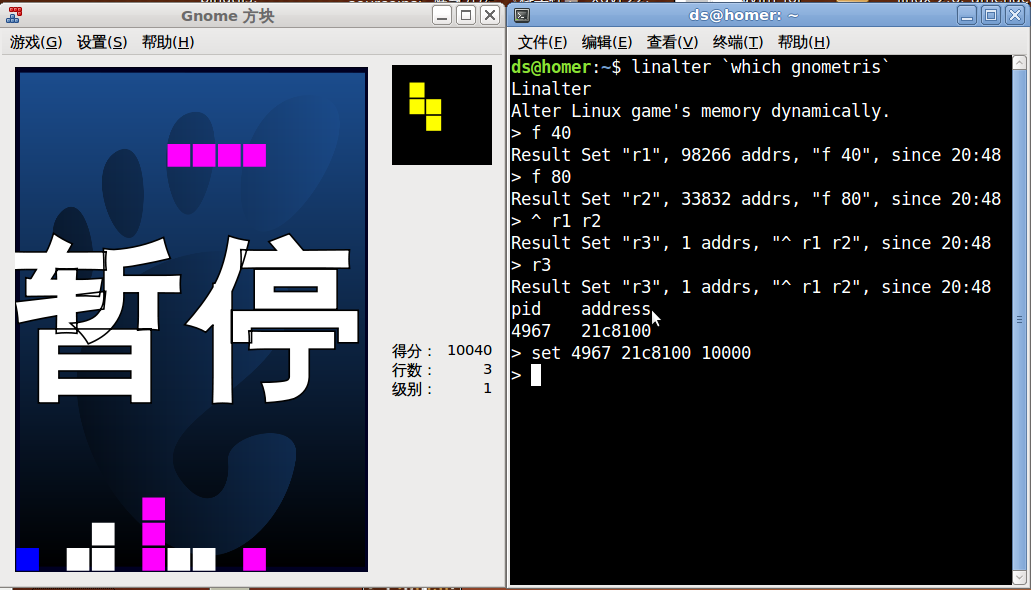Viewport: 1031px width, 590px height.
Task: Click the Gnome 方块 window title text
Action: [228, 16]
